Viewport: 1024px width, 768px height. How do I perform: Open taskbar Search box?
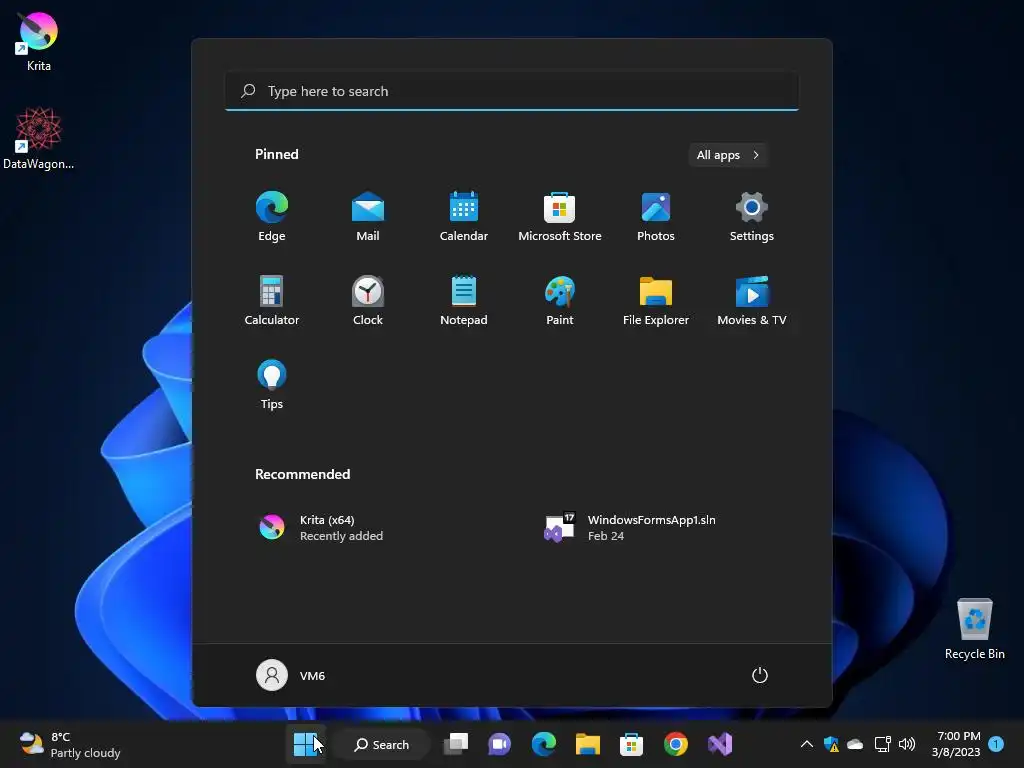[382, 744]
